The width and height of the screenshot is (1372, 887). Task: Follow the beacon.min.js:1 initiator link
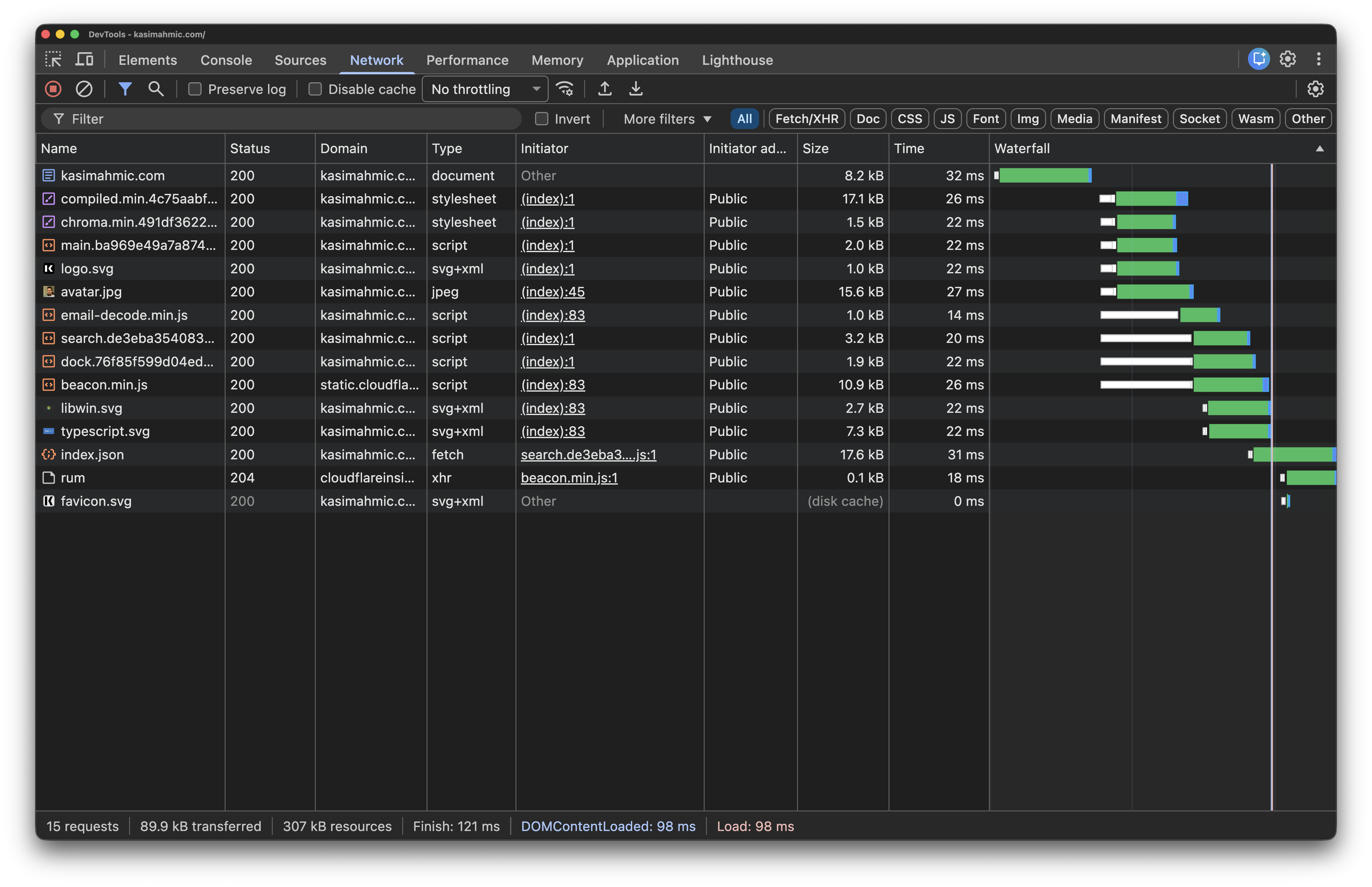pos(569,477)
